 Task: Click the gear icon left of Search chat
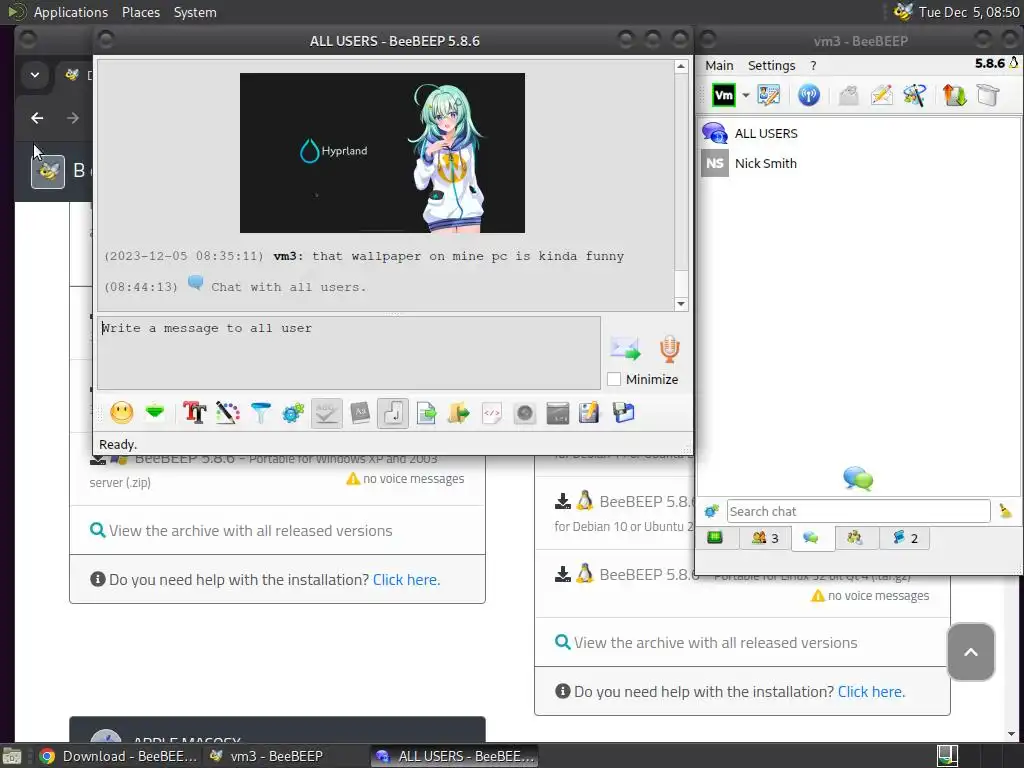tap(711, 511)
